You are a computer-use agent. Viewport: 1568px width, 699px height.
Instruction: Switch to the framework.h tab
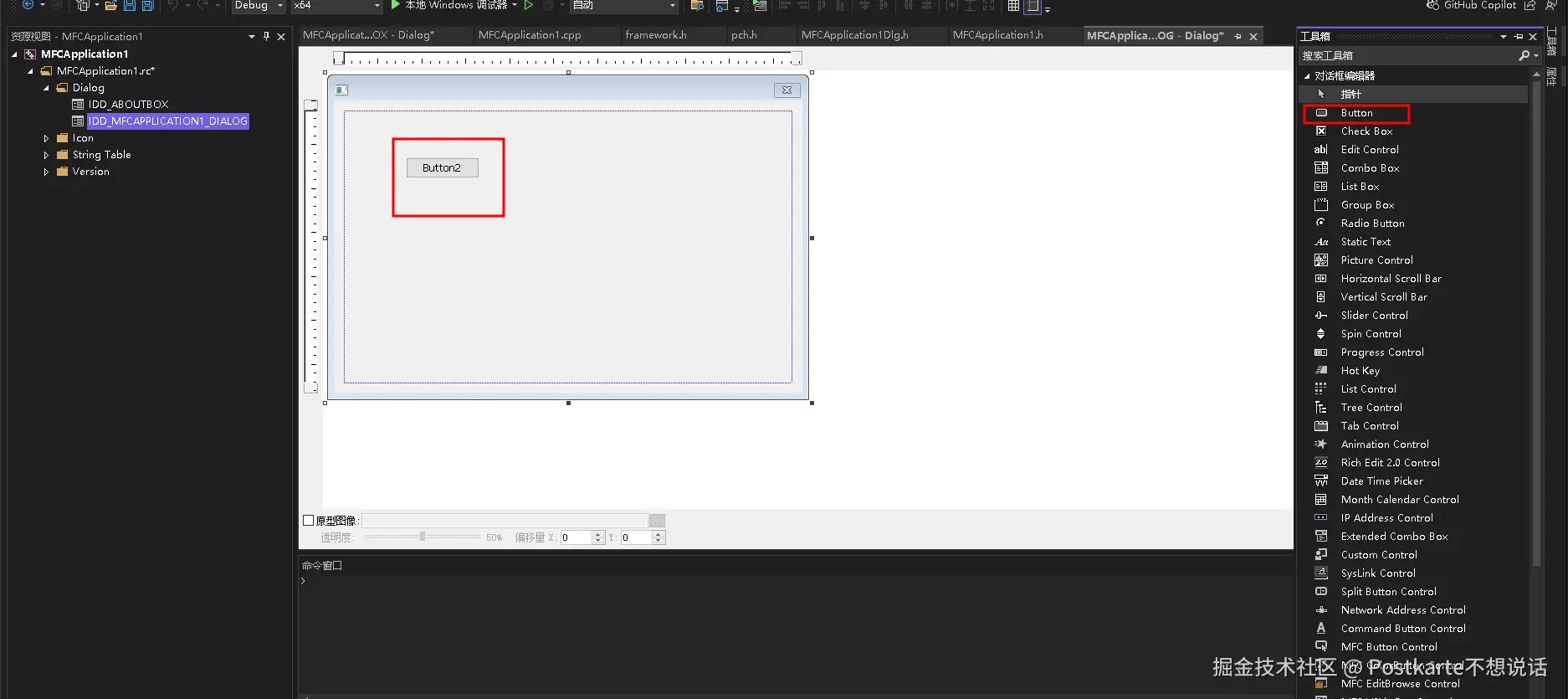656,35
